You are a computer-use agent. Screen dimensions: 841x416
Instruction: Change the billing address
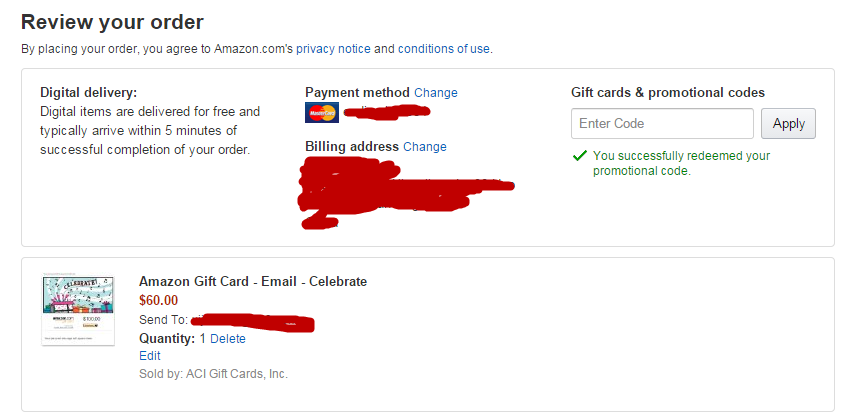pyautogui.click(x=425, y=146)
